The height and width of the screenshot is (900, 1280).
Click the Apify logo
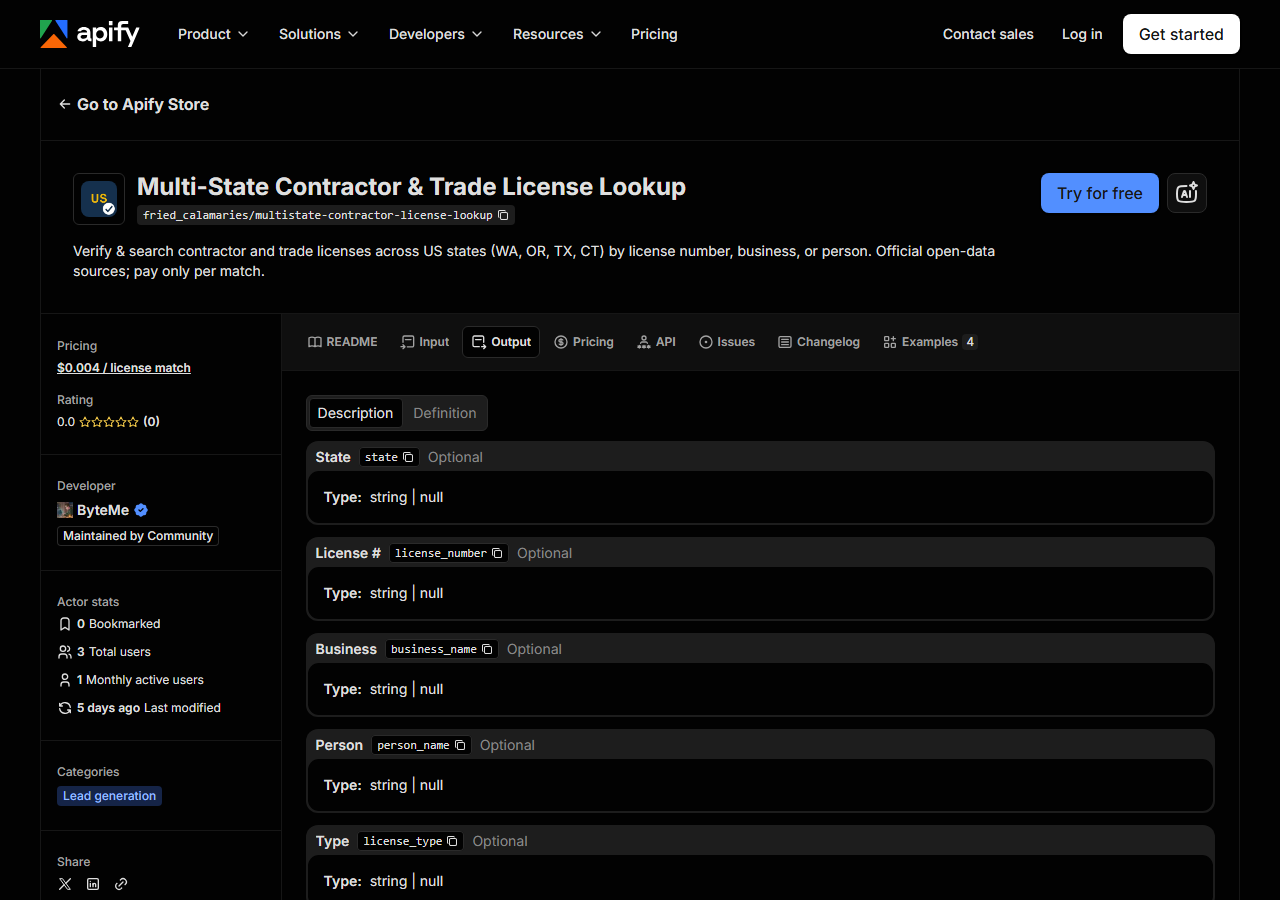point(89,34)
